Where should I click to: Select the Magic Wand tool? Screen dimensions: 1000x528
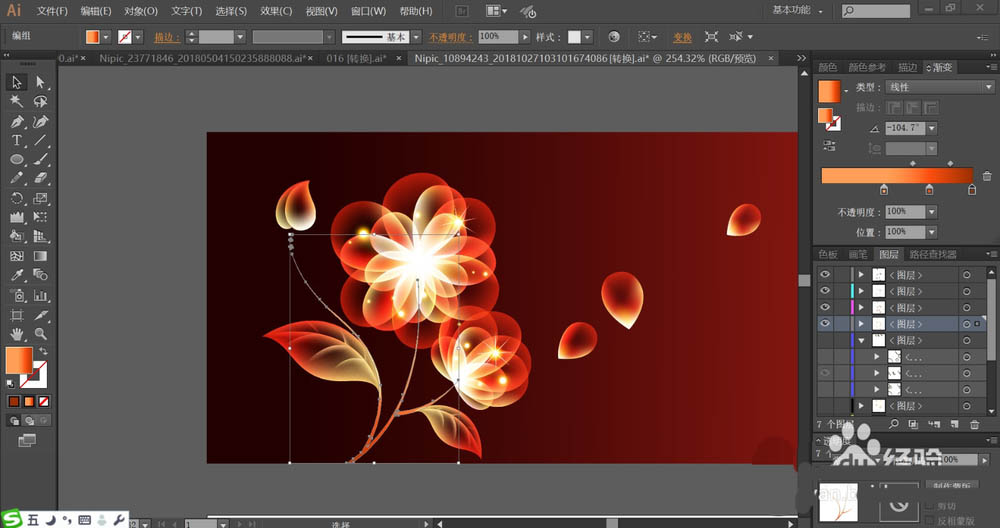click(17, 102)
